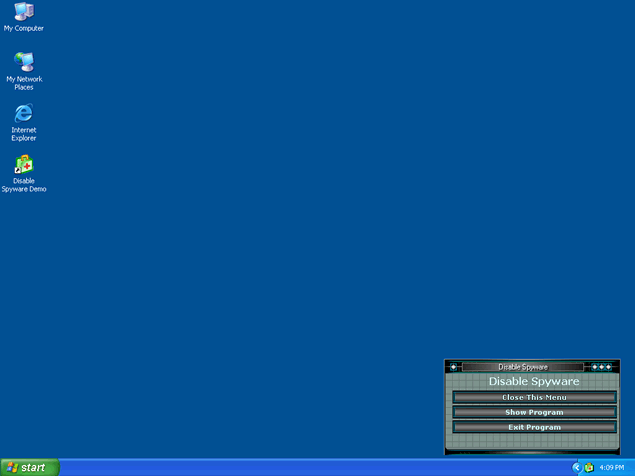Select the My Network Places icon
Image resolution: width=635 pixels, height=476 pixels.
pyautogui.click(x=23, y=62)
